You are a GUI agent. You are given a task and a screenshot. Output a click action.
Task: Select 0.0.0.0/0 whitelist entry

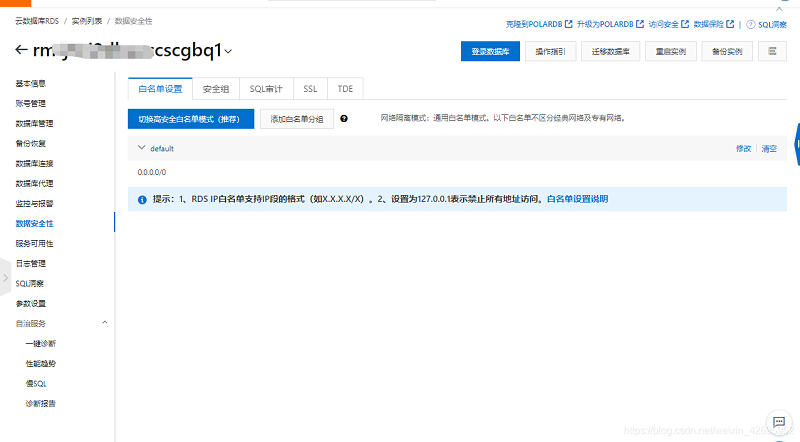[152, 173]
